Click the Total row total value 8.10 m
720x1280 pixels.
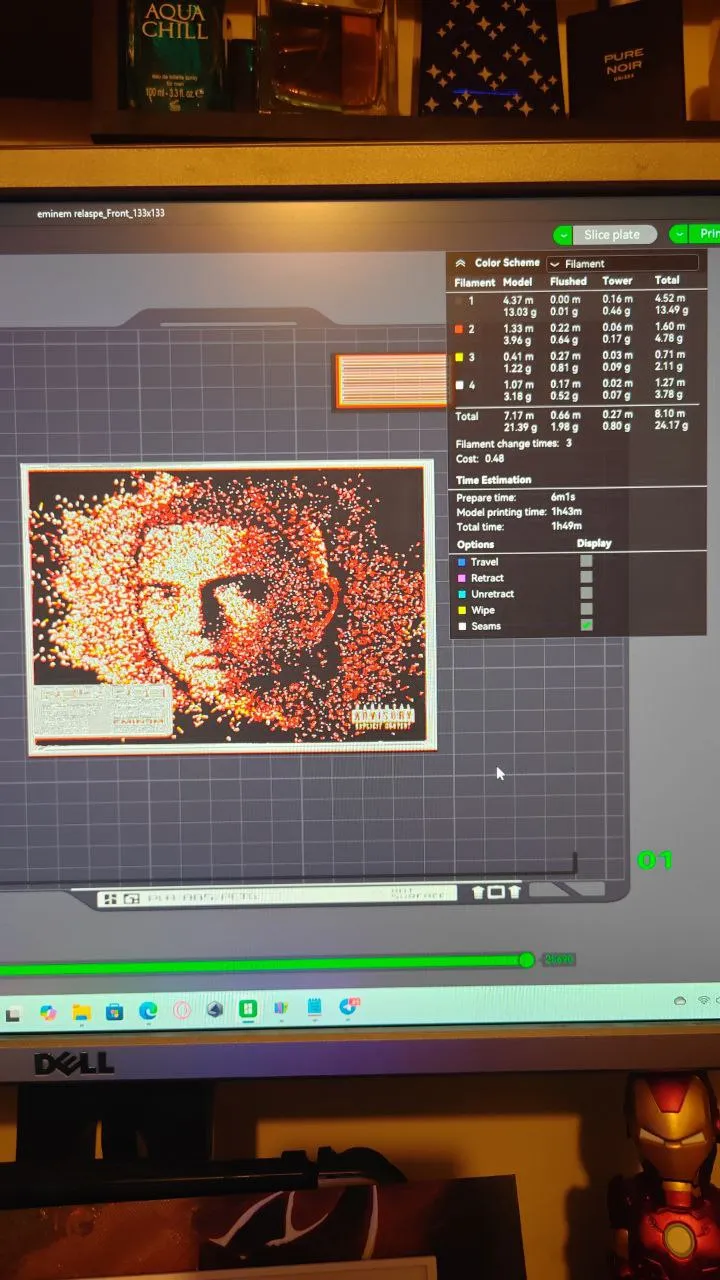[x=669, y=414]
